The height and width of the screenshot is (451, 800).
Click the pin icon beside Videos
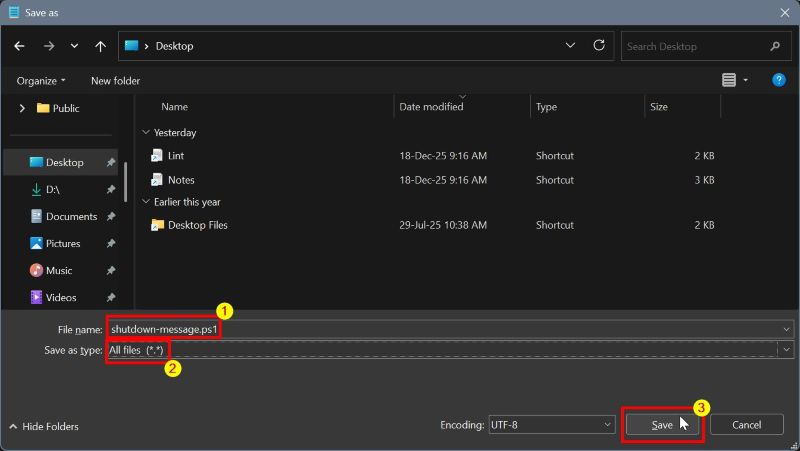pyautogui.click(x=111, y=297)
